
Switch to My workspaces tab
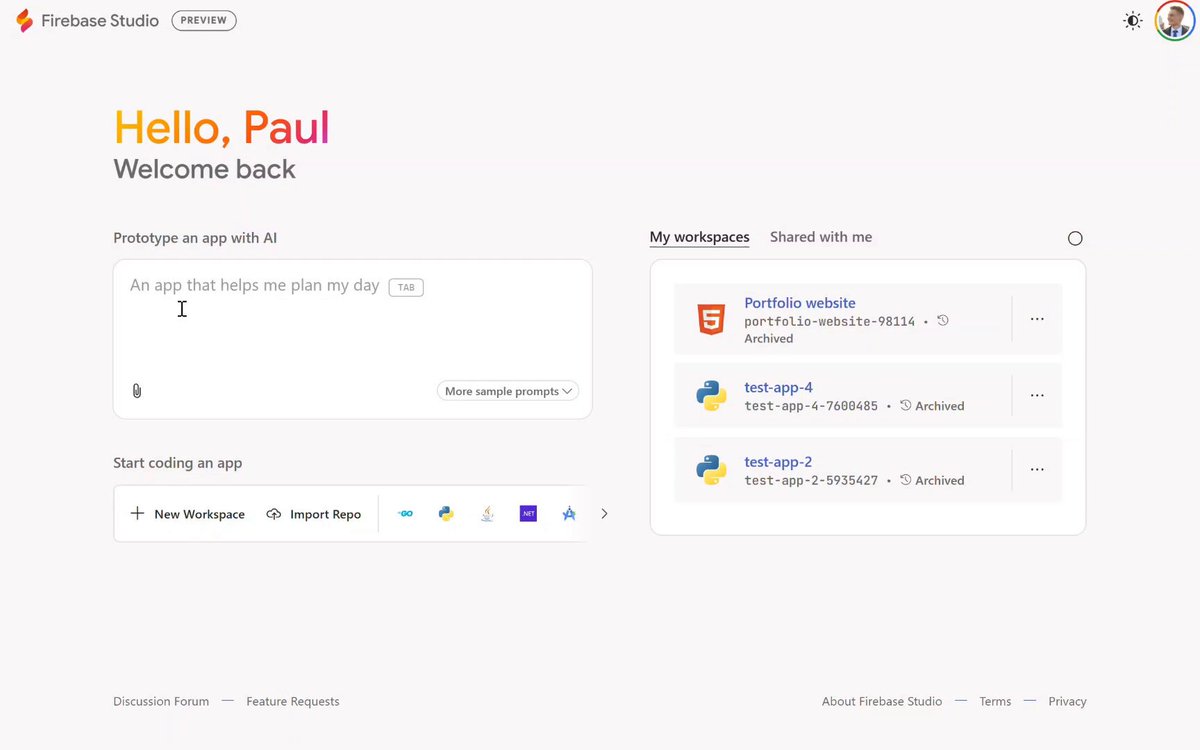(700, 237)
